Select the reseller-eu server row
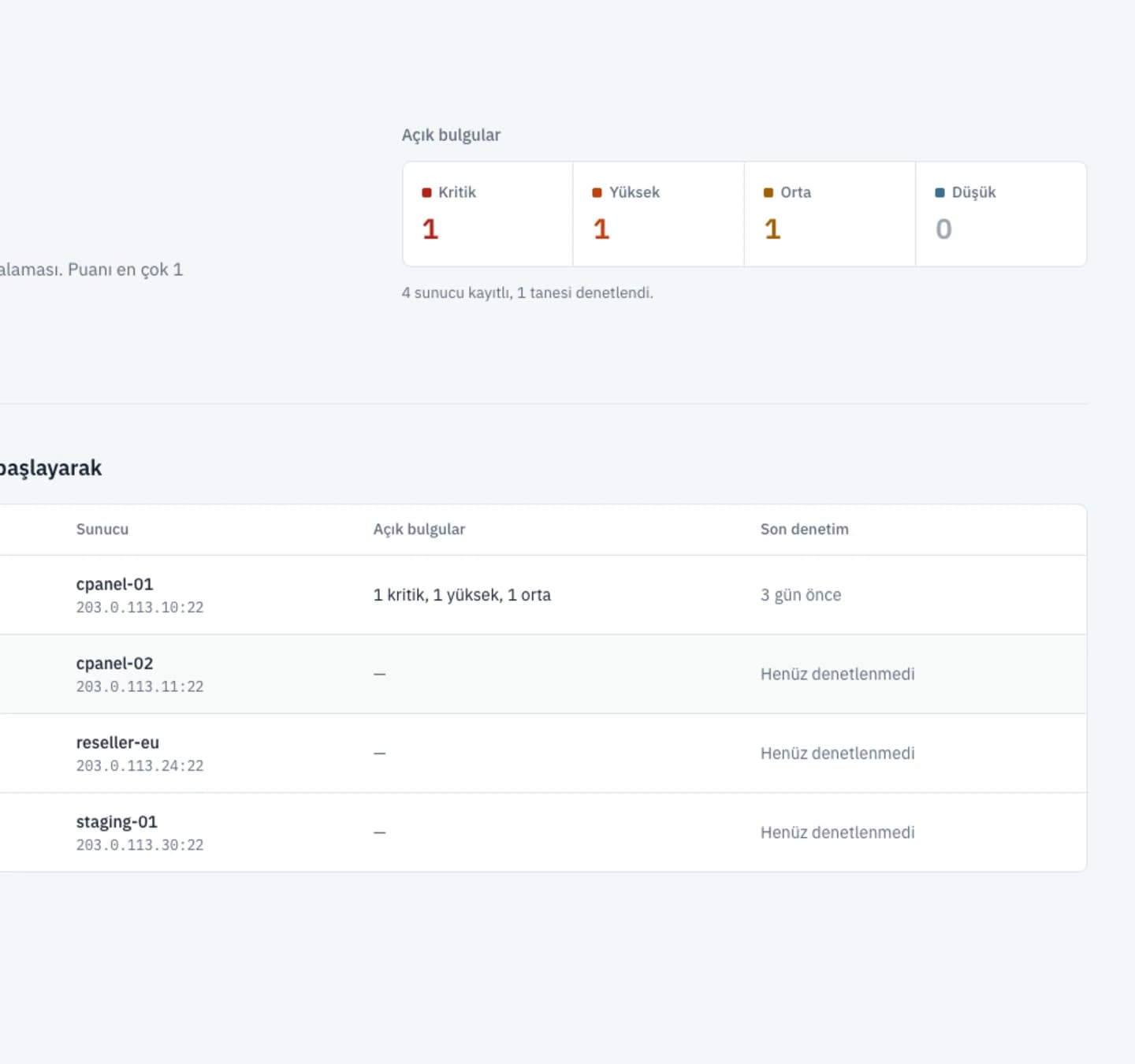 [543, 753]
